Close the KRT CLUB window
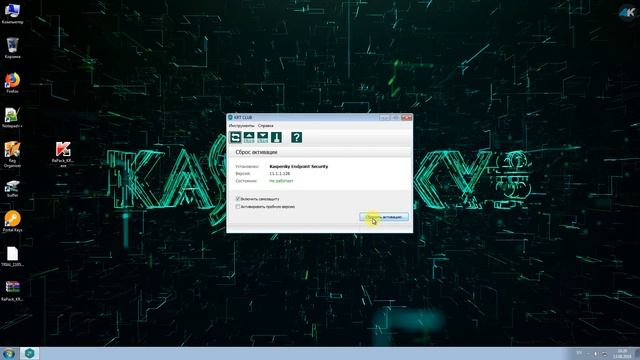The image size is (640, 360). [407, 118]
